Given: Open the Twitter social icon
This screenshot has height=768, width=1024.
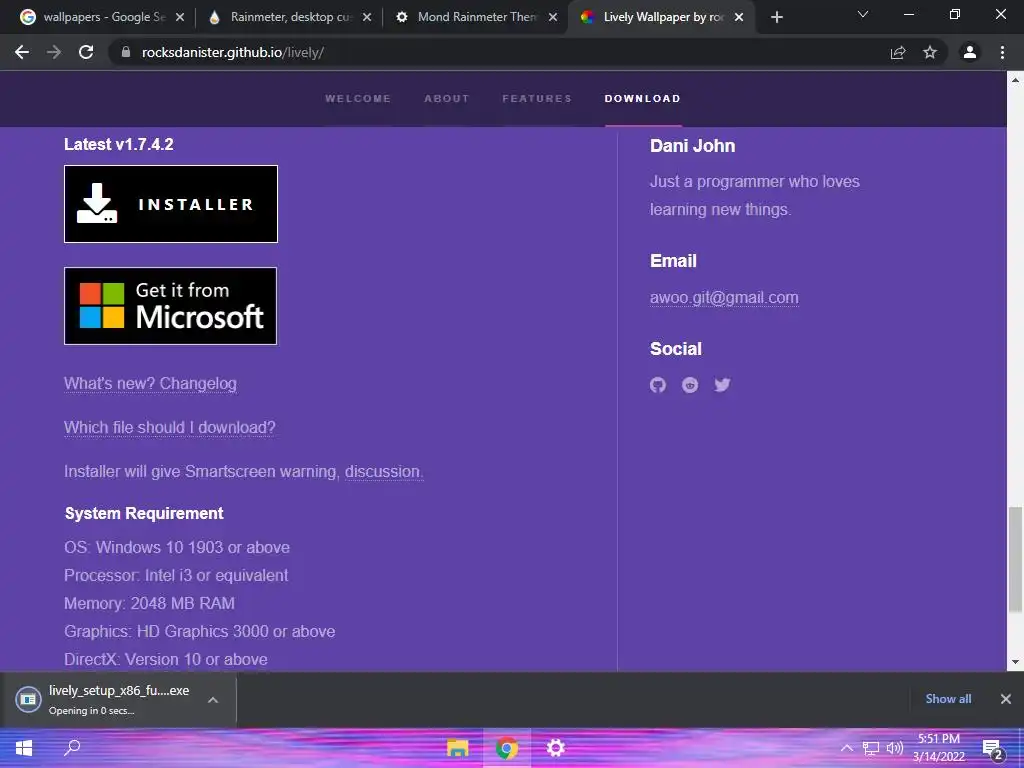Looking at the screenshot, I should (722, 385).
